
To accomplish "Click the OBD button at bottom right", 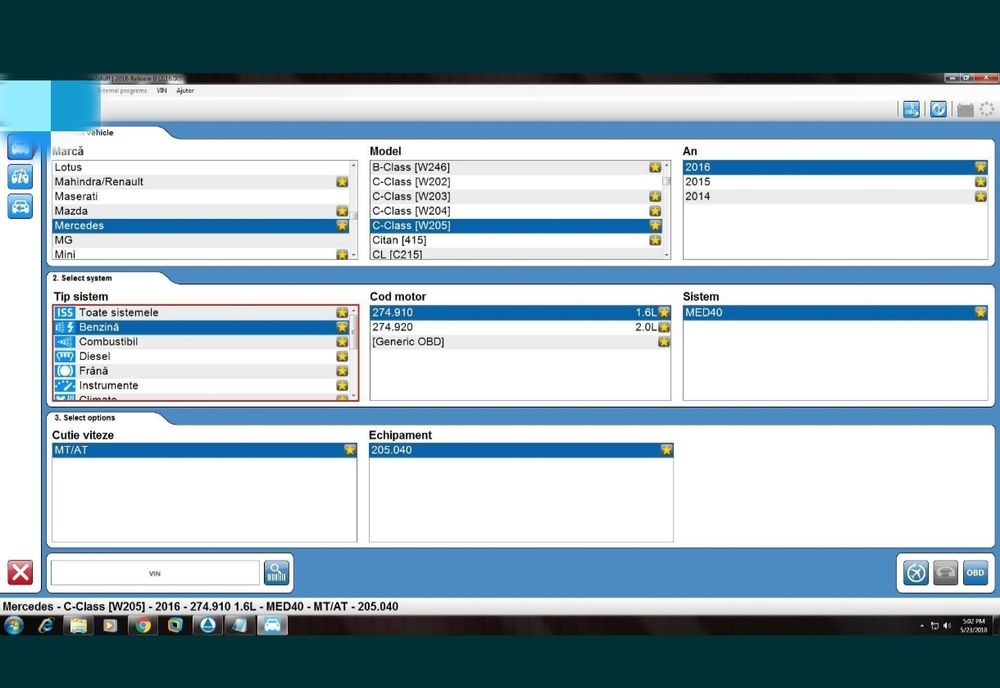I will tap(975, 573).
